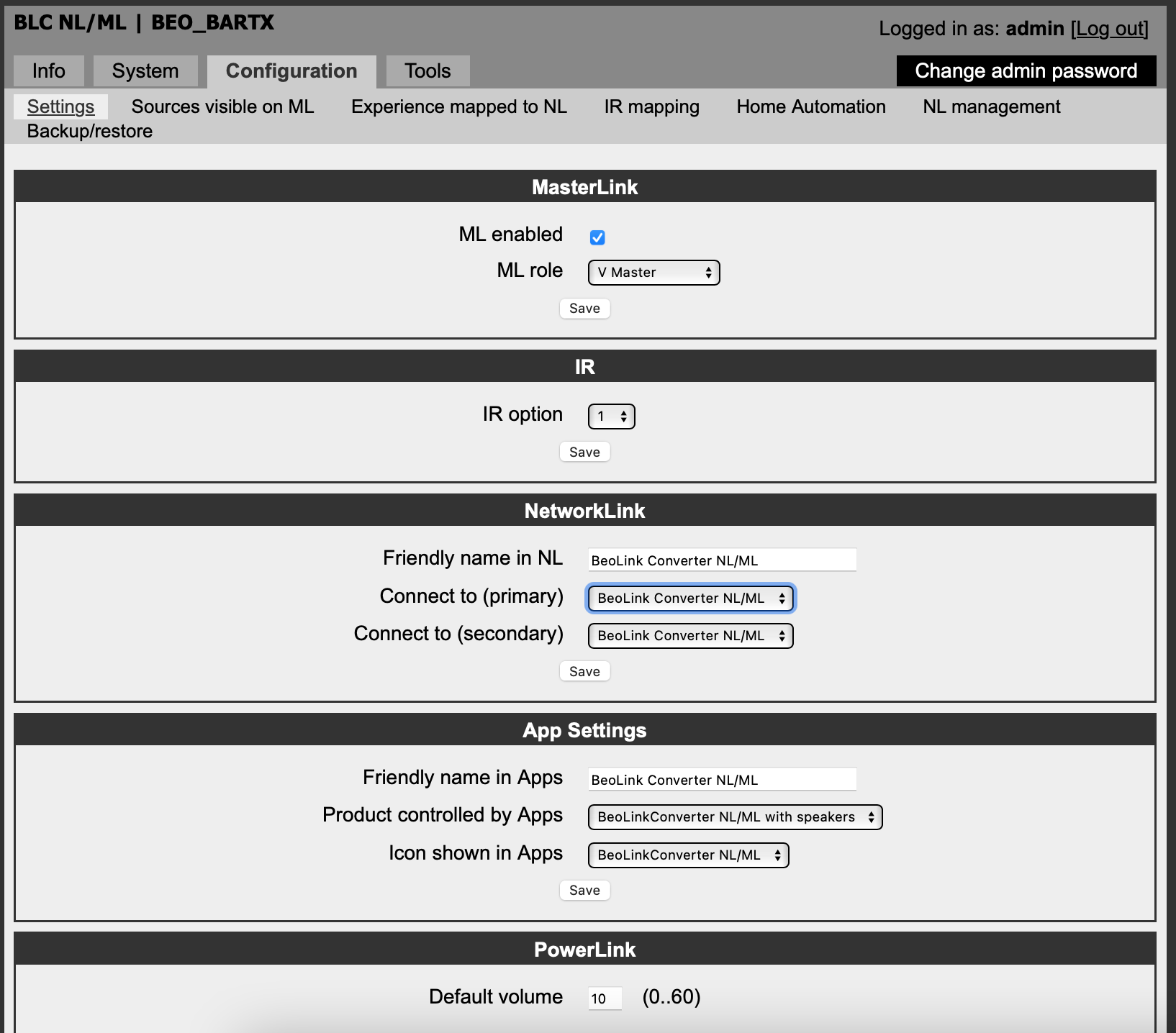Click the Friendly name in Apps field

(723, 780)
